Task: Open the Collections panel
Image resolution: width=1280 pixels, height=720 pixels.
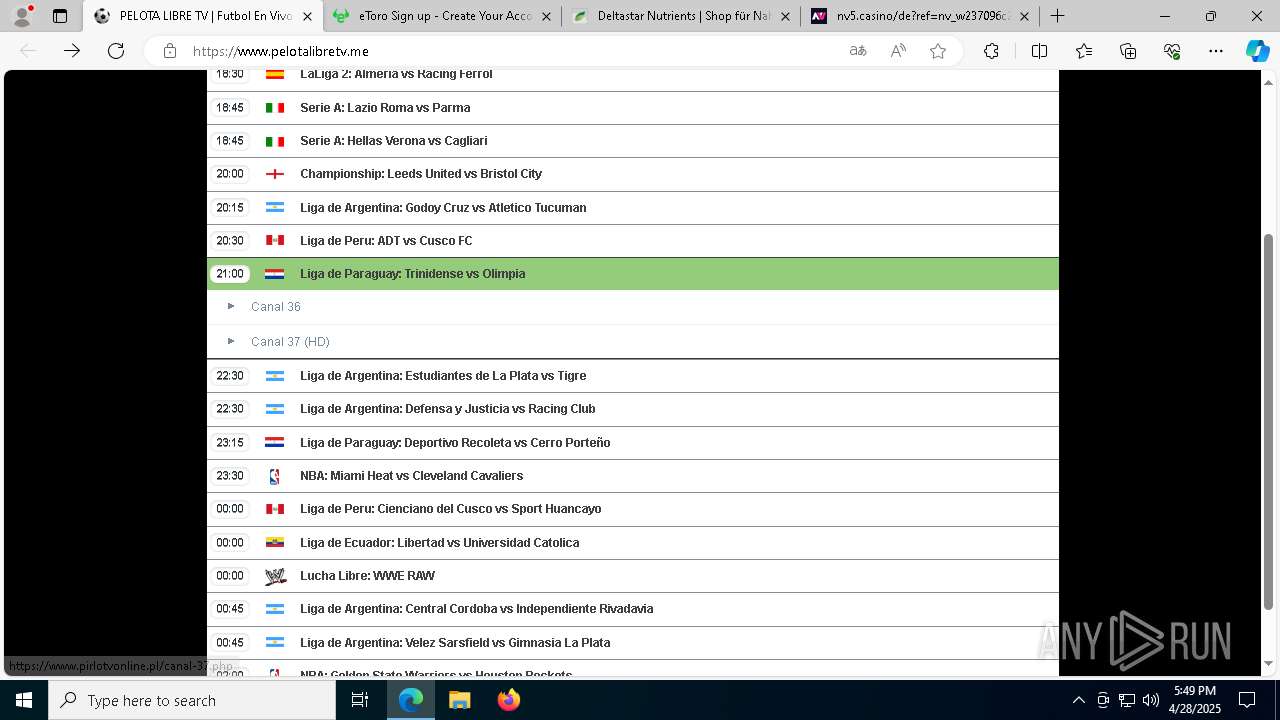Action: click(x=1128, y=51)
